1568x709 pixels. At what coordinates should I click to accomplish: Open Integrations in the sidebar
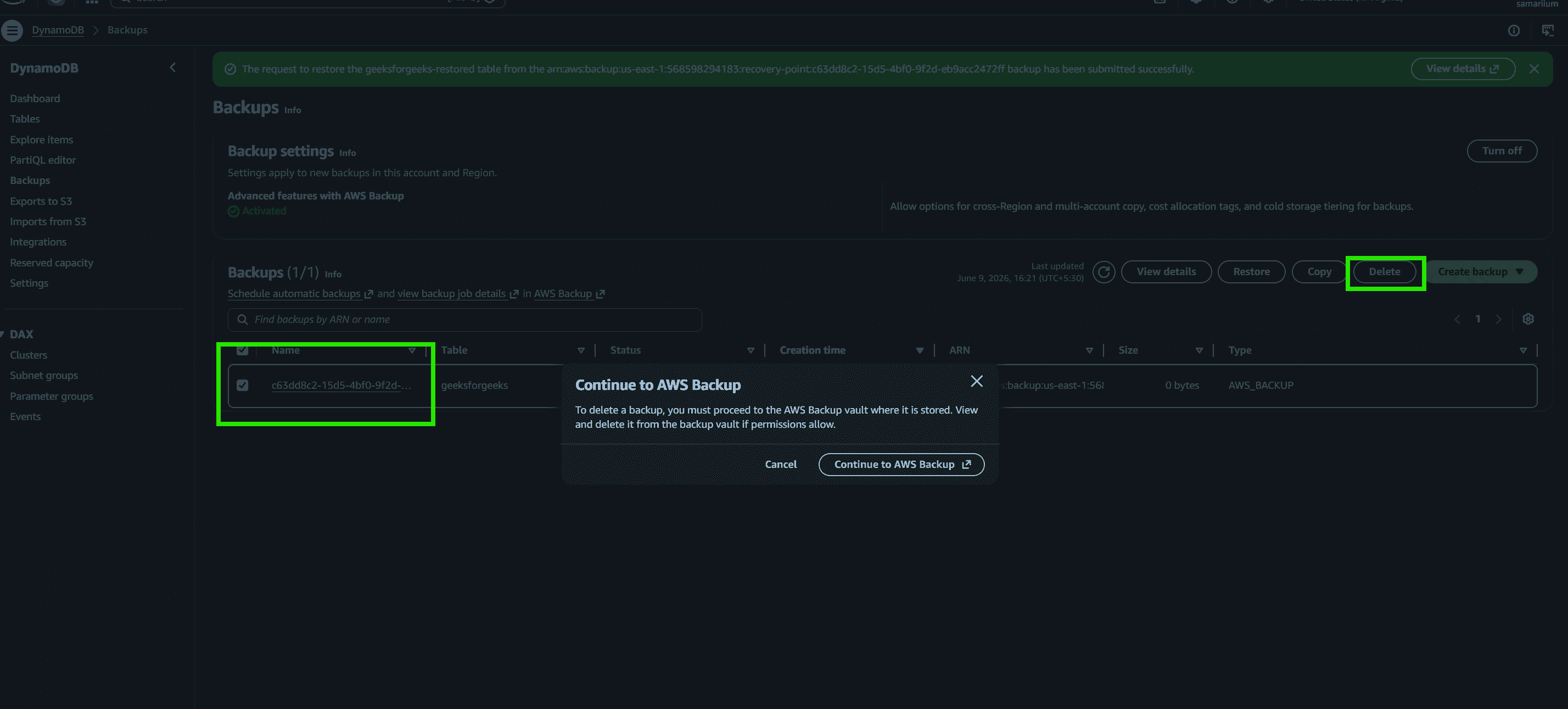tap(38, 242)
